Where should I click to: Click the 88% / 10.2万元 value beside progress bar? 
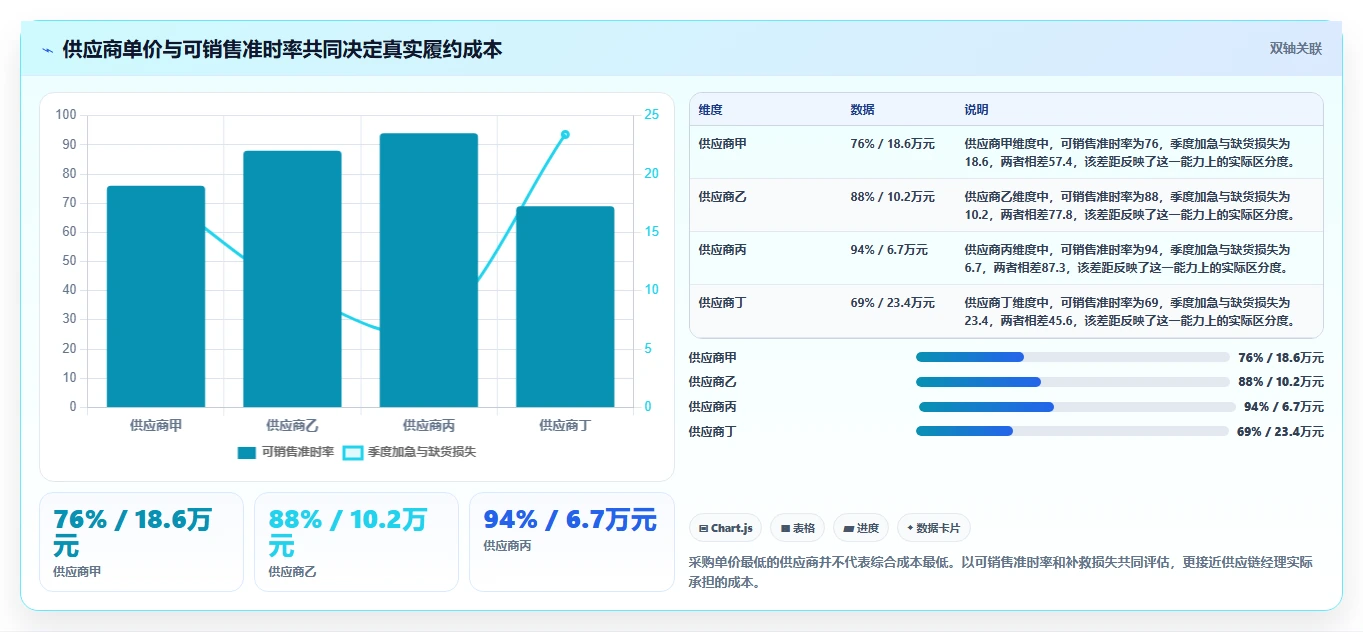[x=1280, y=382]
